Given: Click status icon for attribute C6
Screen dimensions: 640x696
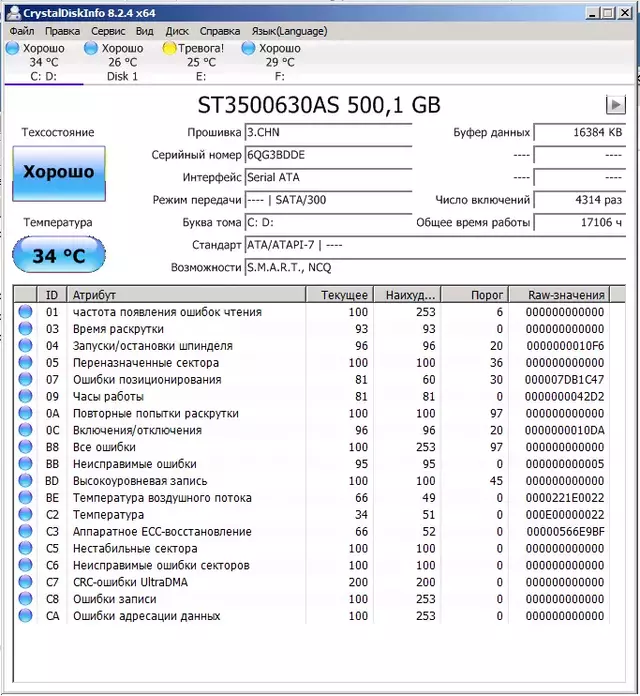Looking at the screenshot, I should point(25,565).
